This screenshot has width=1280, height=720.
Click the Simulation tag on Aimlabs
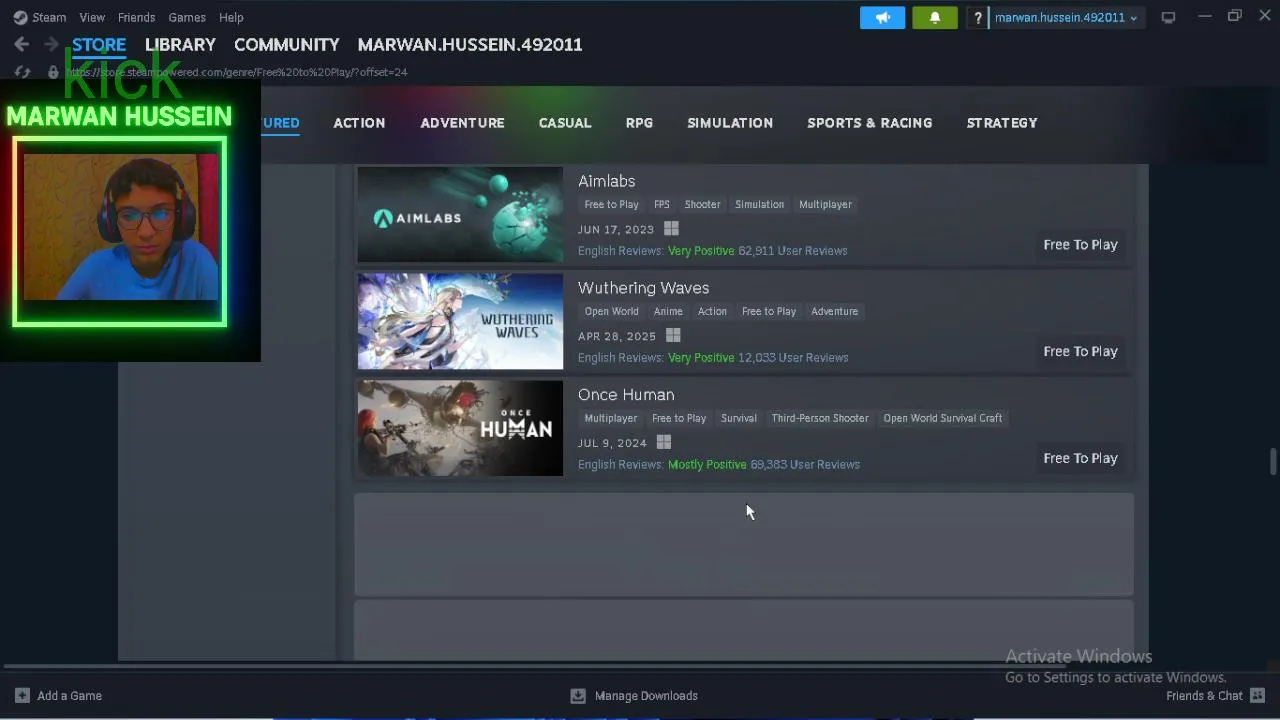coord(759,204)
